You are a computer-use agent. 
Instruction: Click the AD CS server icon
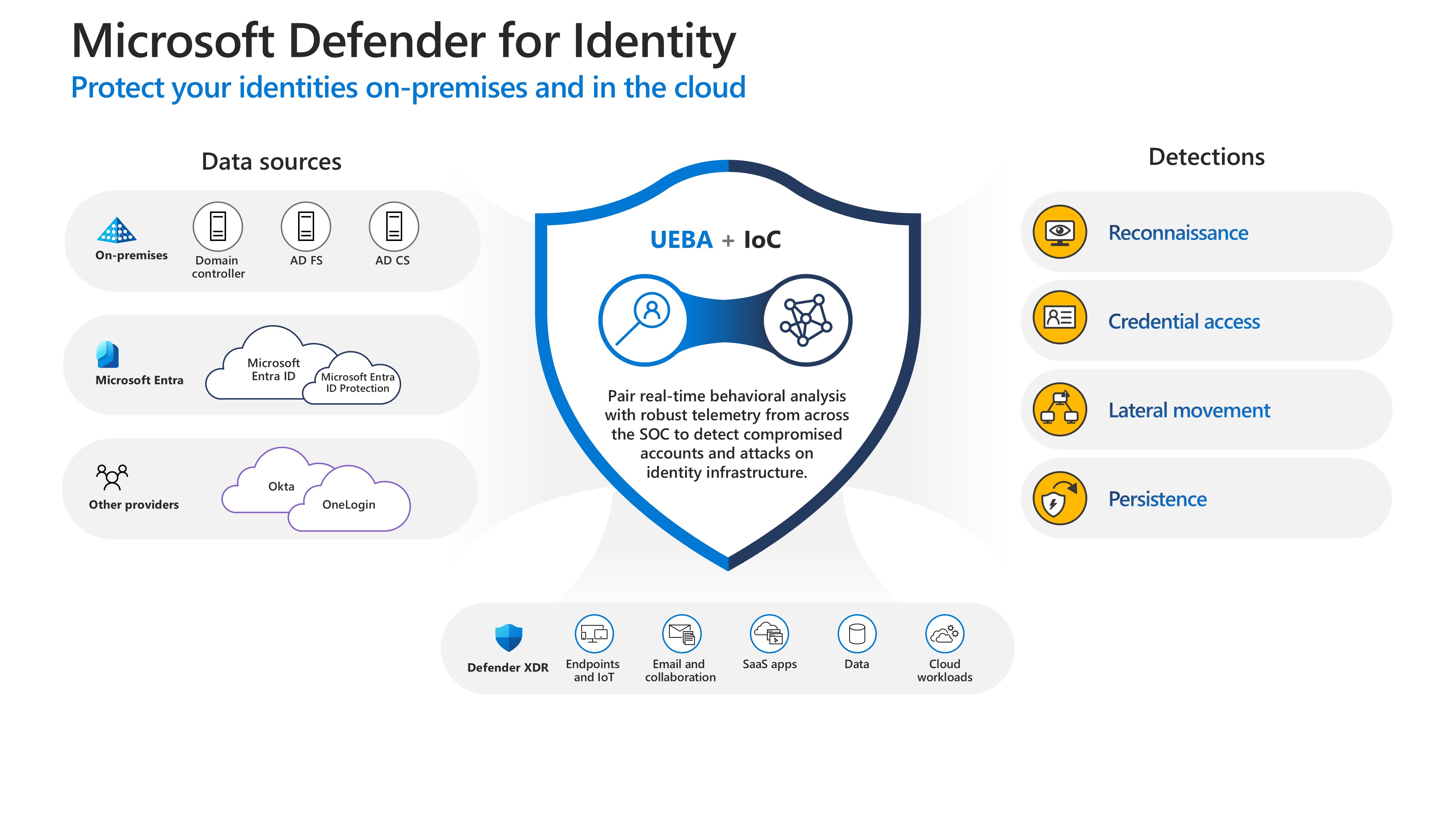(393, 226)
